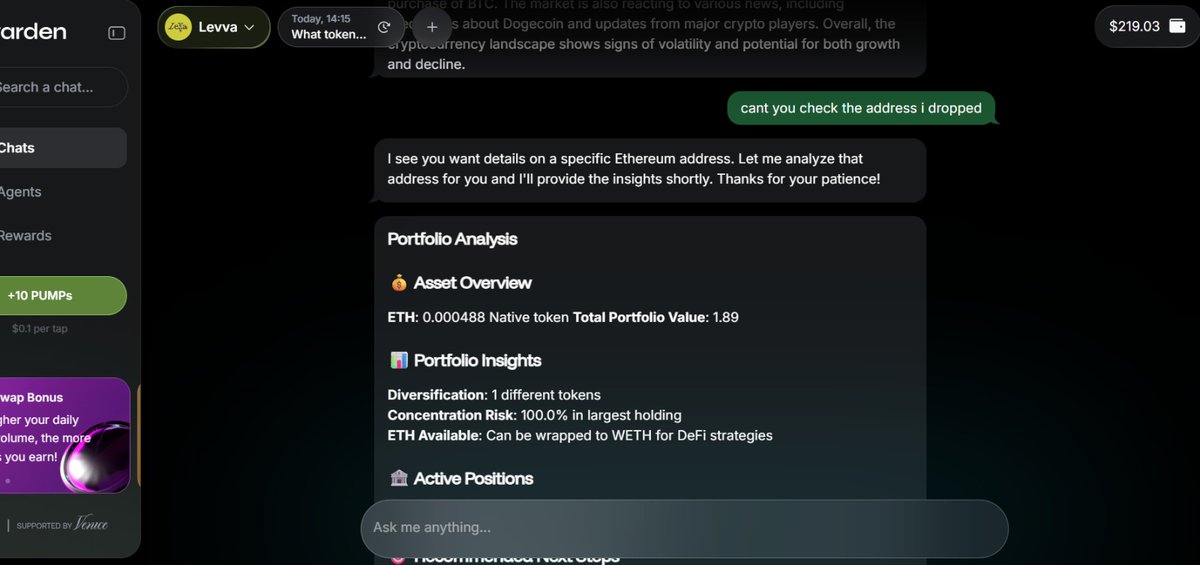The image size is (1200, 565).
Task: Click the "$0.1 per tap" text
Action: tap(40, 329)
